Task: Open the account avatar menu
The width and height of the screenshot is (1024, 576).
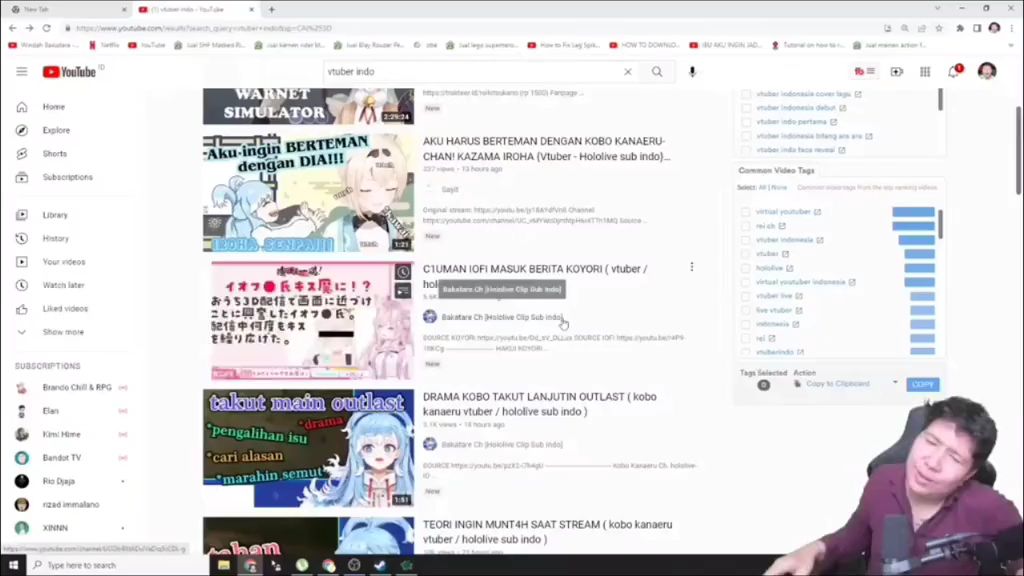Action: 987,71
